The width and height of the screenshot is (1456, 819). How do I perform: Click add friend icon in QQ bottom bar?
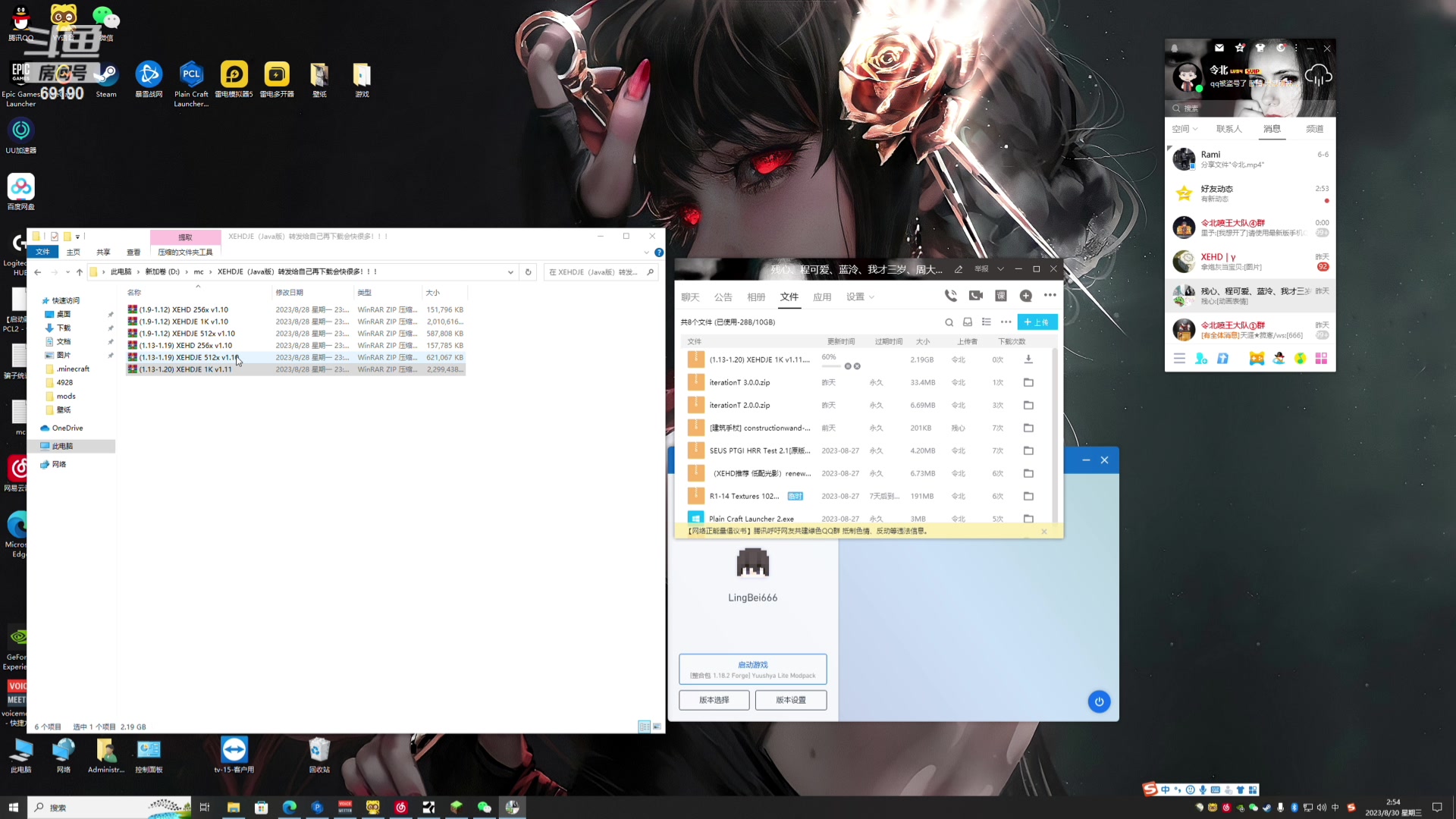[1201, 359]
